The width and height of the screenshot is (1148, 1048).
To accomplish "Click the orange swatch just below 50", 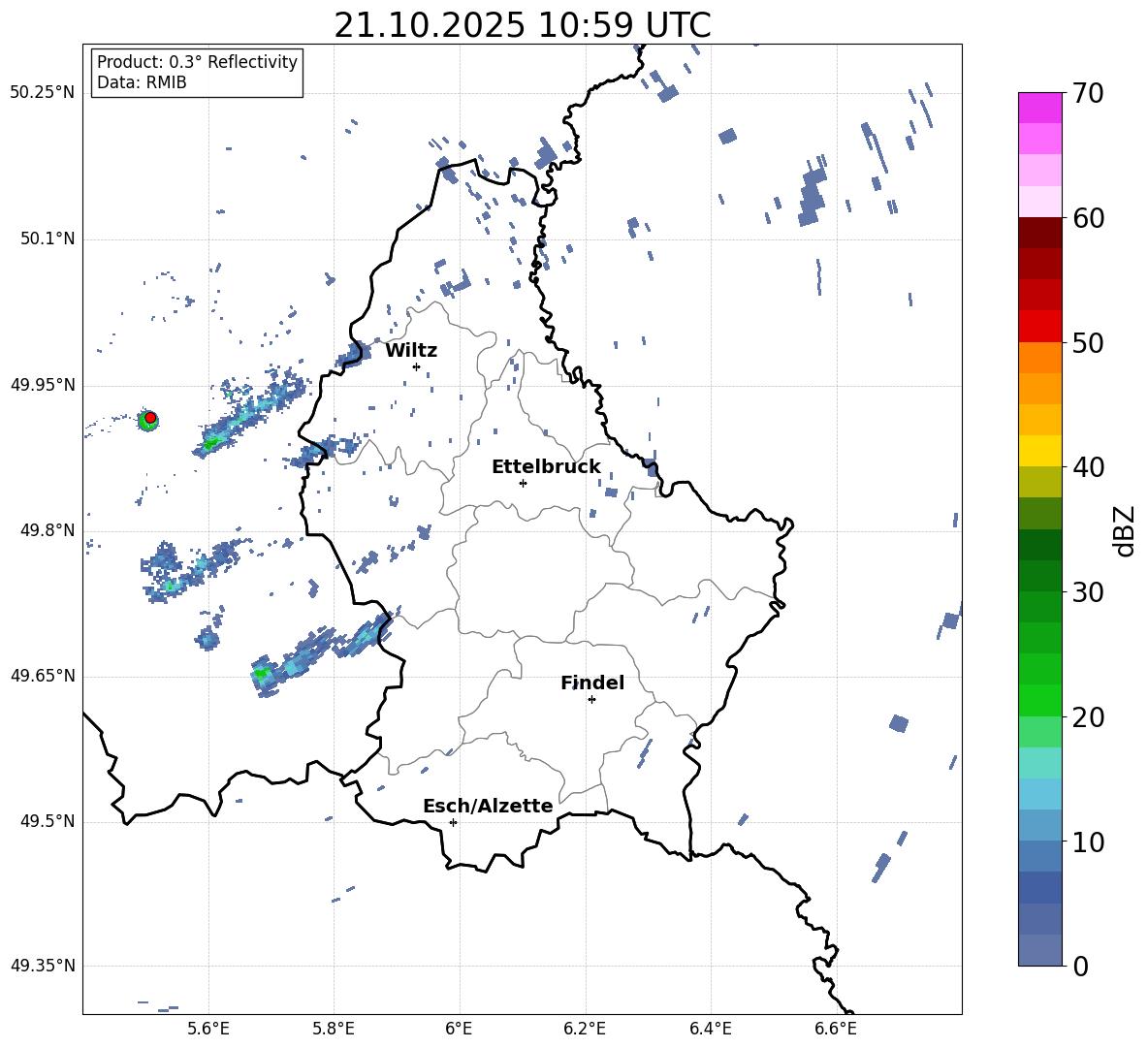I will pyautogui.click(x=1039, y=358).
